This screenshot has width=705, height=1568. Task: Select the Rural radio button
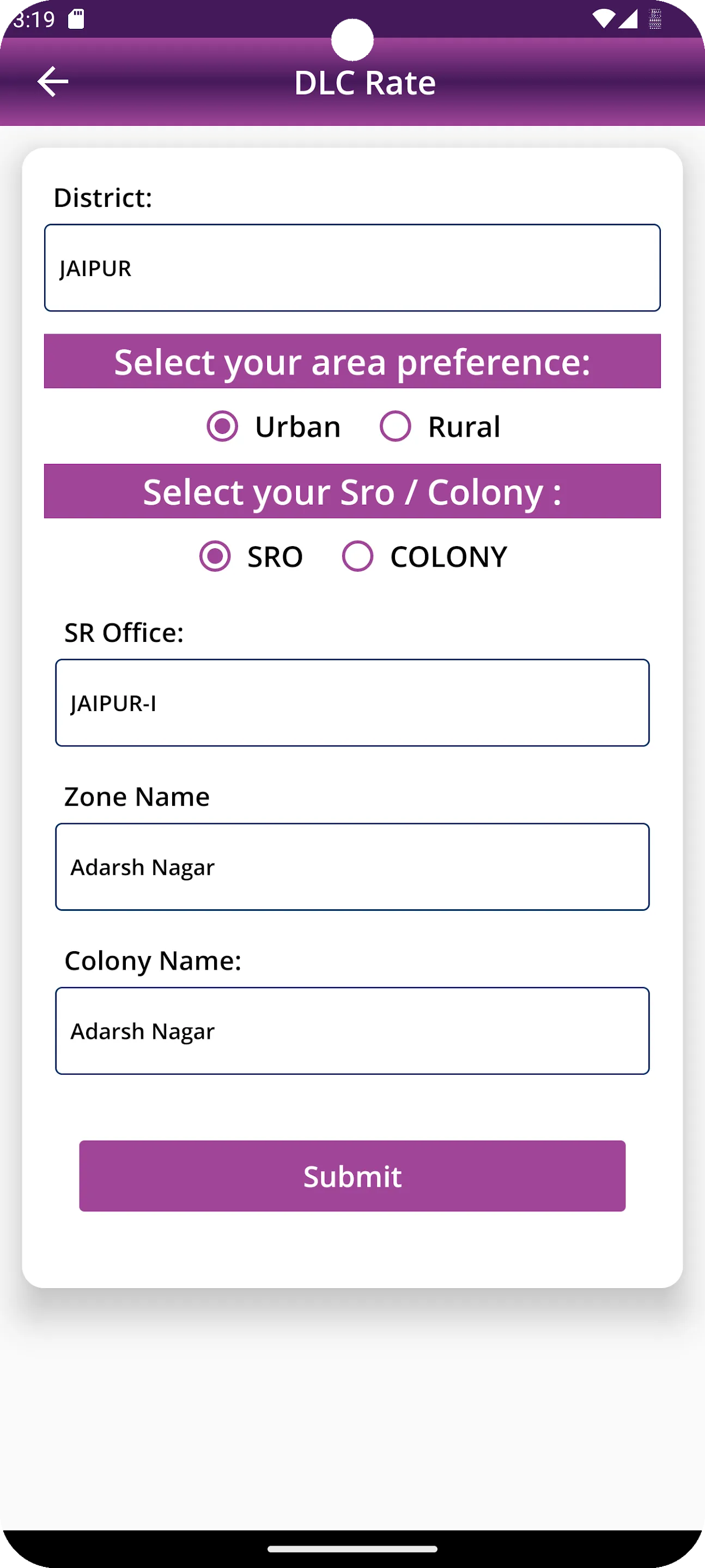tap(397, 426)
